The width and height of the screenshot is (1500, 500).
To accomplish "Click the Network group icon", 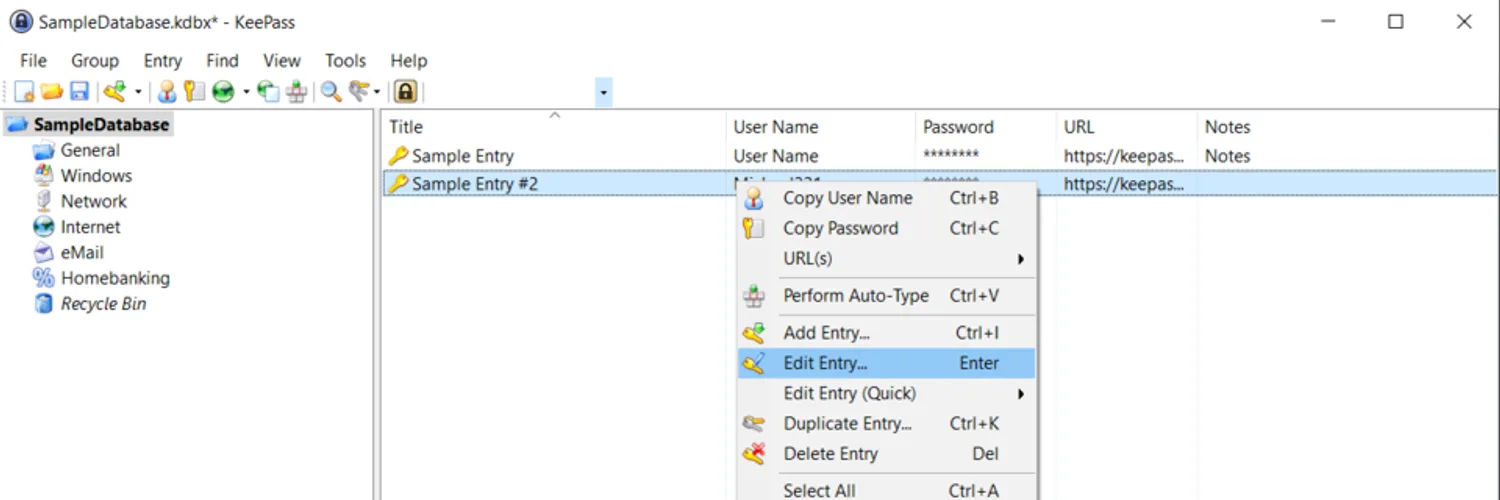I will click(x=43, y=201).
